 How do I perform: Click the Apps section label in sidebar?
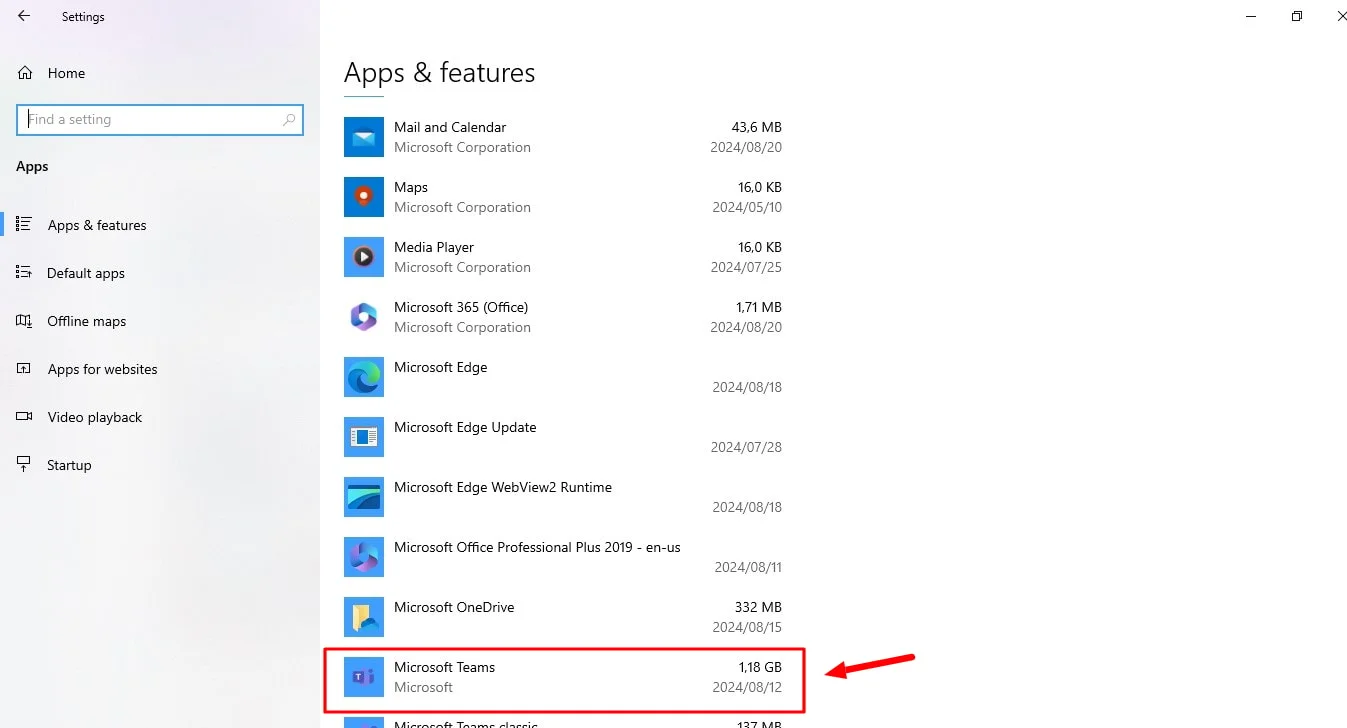click(x=32, y=166)
